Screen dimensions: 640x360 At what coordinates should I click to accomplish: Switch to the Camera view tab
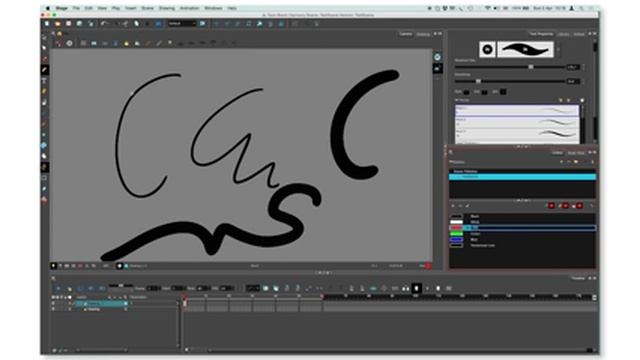405,34
